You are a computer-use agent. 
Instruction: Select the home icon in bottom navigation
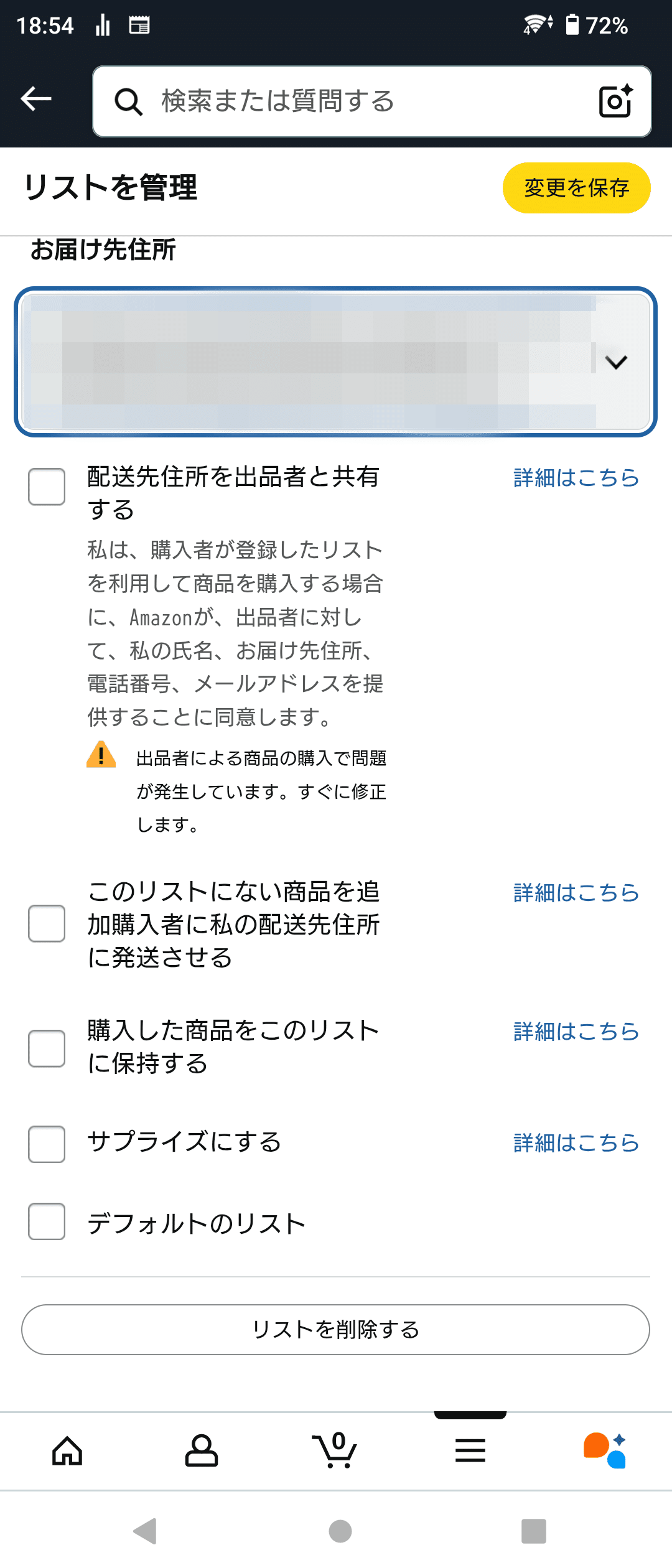(67, 1453)
